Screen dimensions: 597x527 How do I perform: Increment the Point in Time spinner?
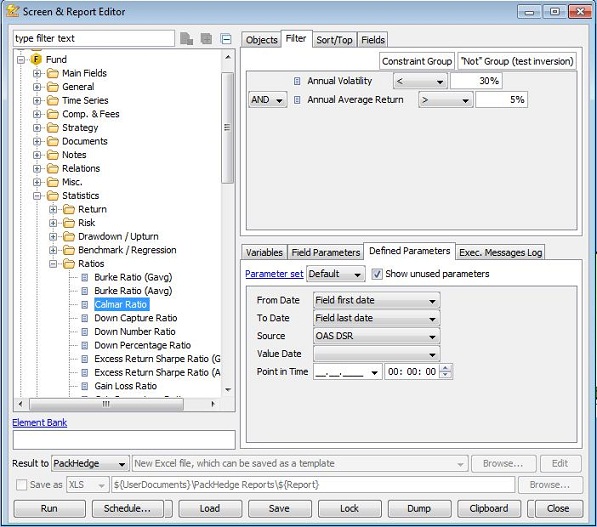click(445, 368)
